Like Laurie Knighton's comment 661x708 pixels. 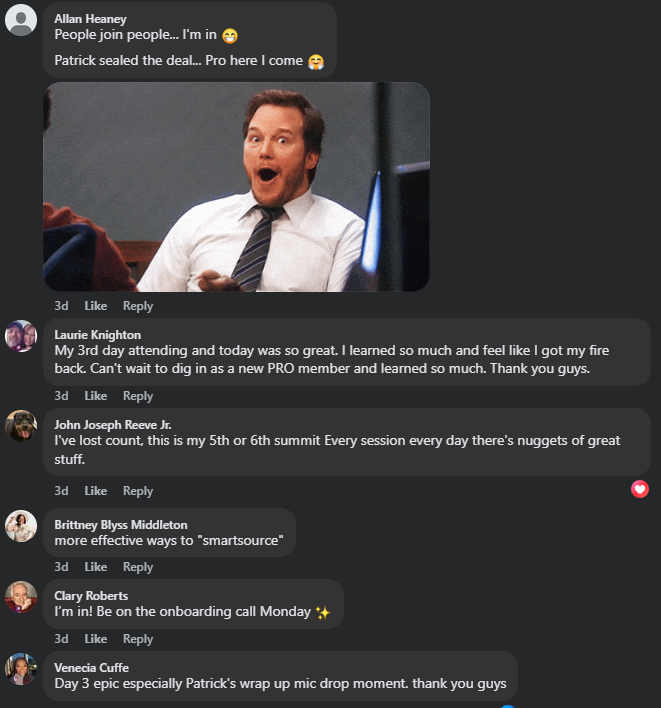point(96,396)
